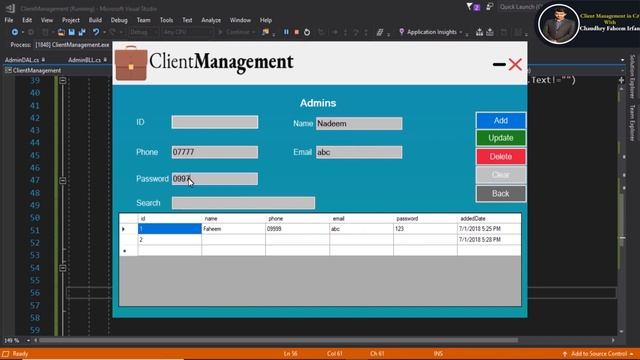This screenshot has width=640, height=360.
Task: Collapse the code region at line 39
Action: pyautogui.click(x=62, y=80)
